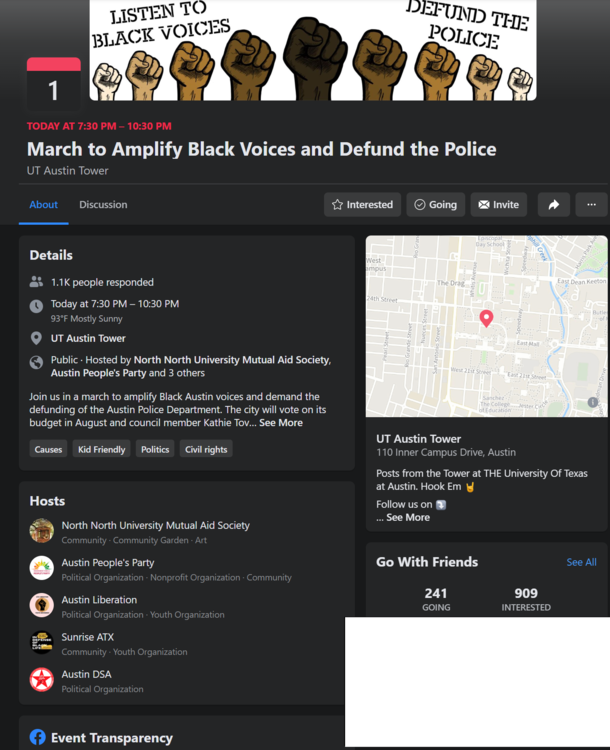Click the red location pin on map

click(x=486, y=319)
